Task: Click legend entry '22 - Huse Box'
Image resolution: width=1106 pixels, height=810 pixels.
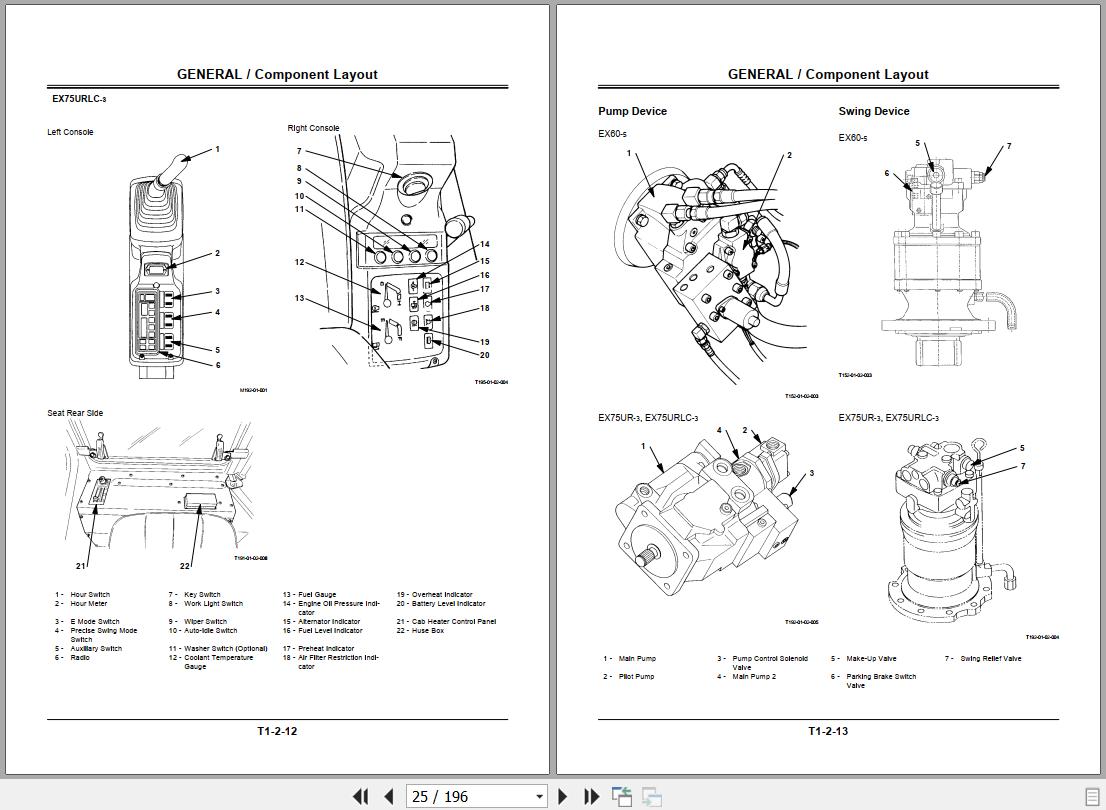Action: pos(420,631)
